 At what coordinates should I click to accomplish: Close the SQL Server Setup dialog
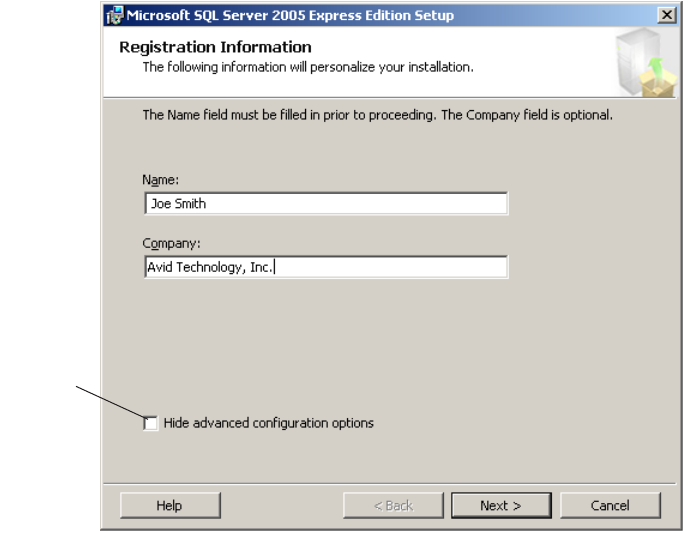click(666, 15)
